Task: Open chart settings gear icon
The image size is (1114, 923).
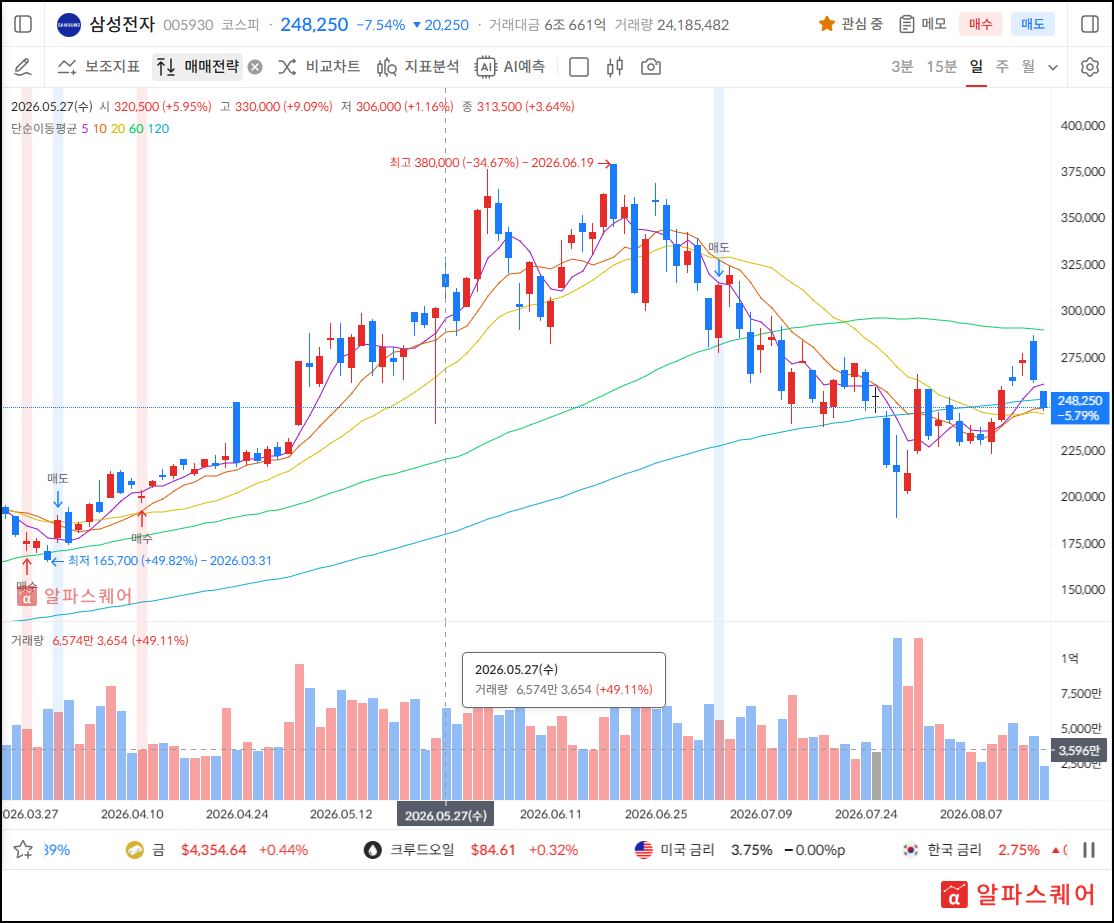Action: (x=1089, y=67)
